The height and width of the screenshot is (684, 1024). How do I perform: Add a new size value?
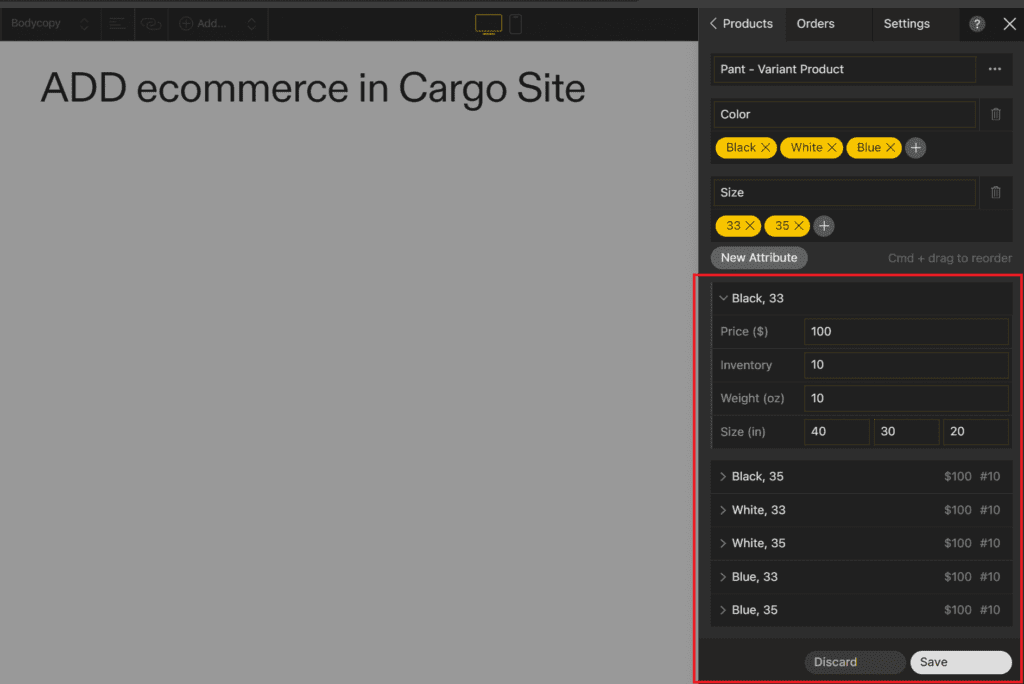pos(824,226)
